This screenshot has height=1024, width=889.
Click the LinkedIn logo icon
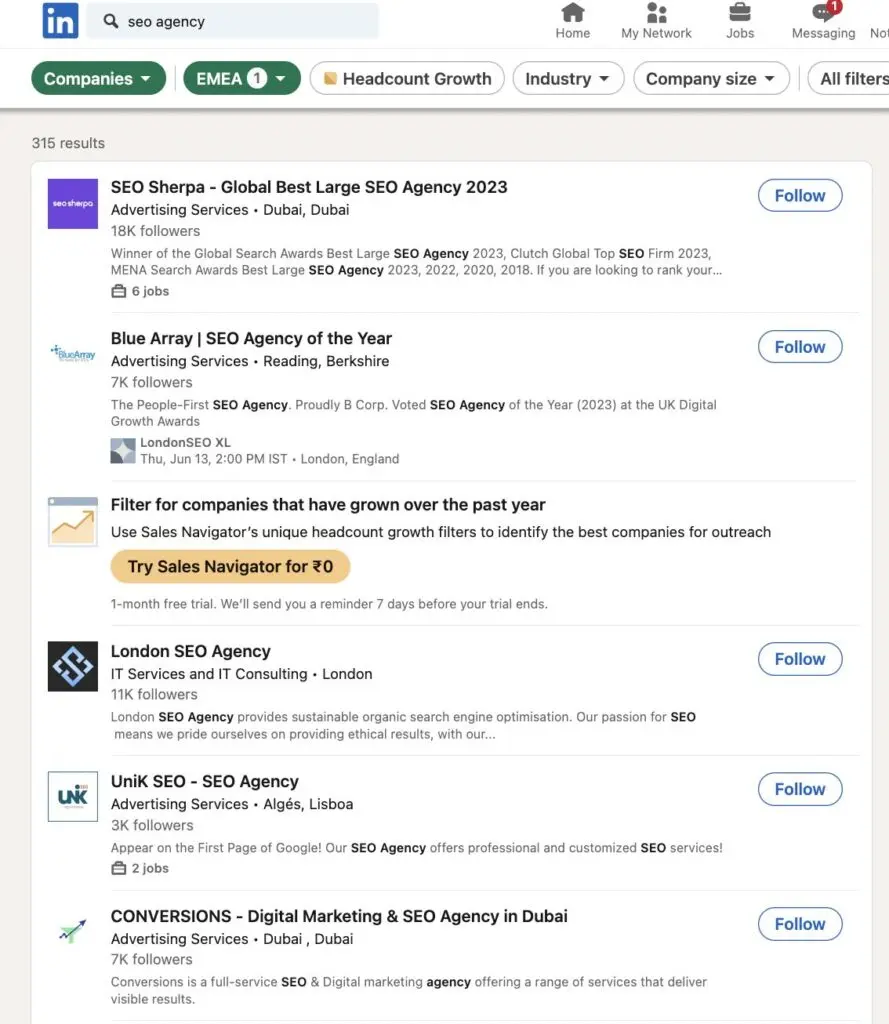pos(60,21)
